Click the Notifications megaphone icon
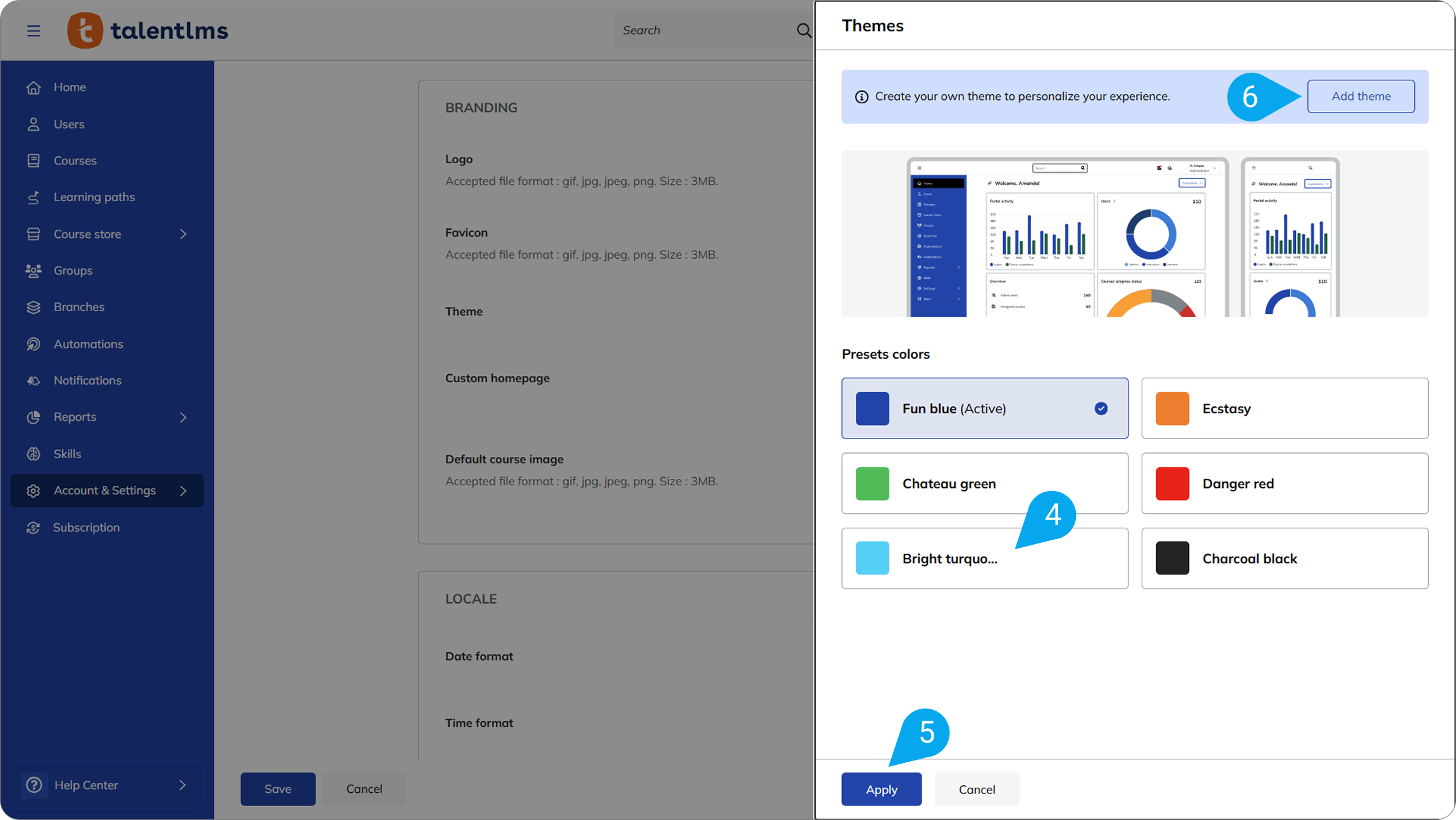This screenshot has width=1456, height=820. (x=34, y=381)
